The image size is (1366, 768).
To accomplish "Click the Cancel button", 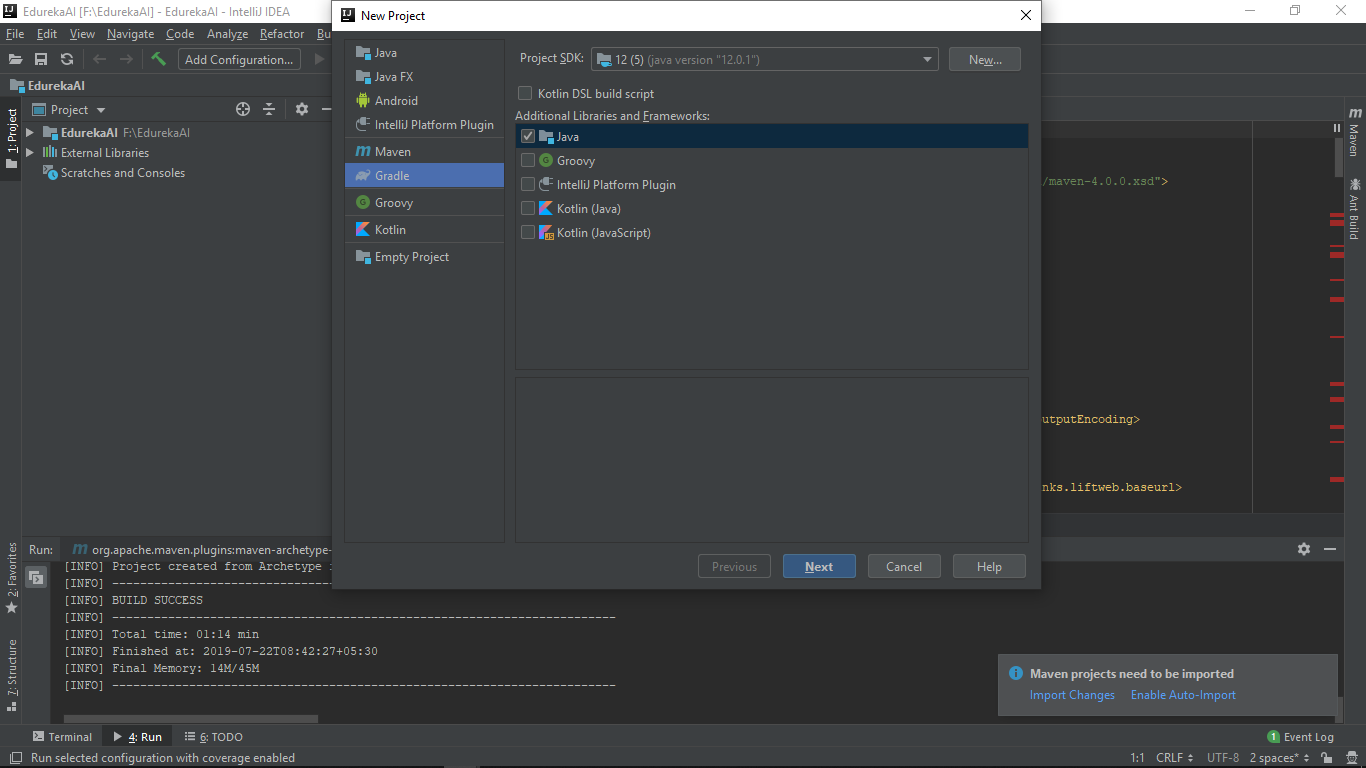I will point(904,567).
